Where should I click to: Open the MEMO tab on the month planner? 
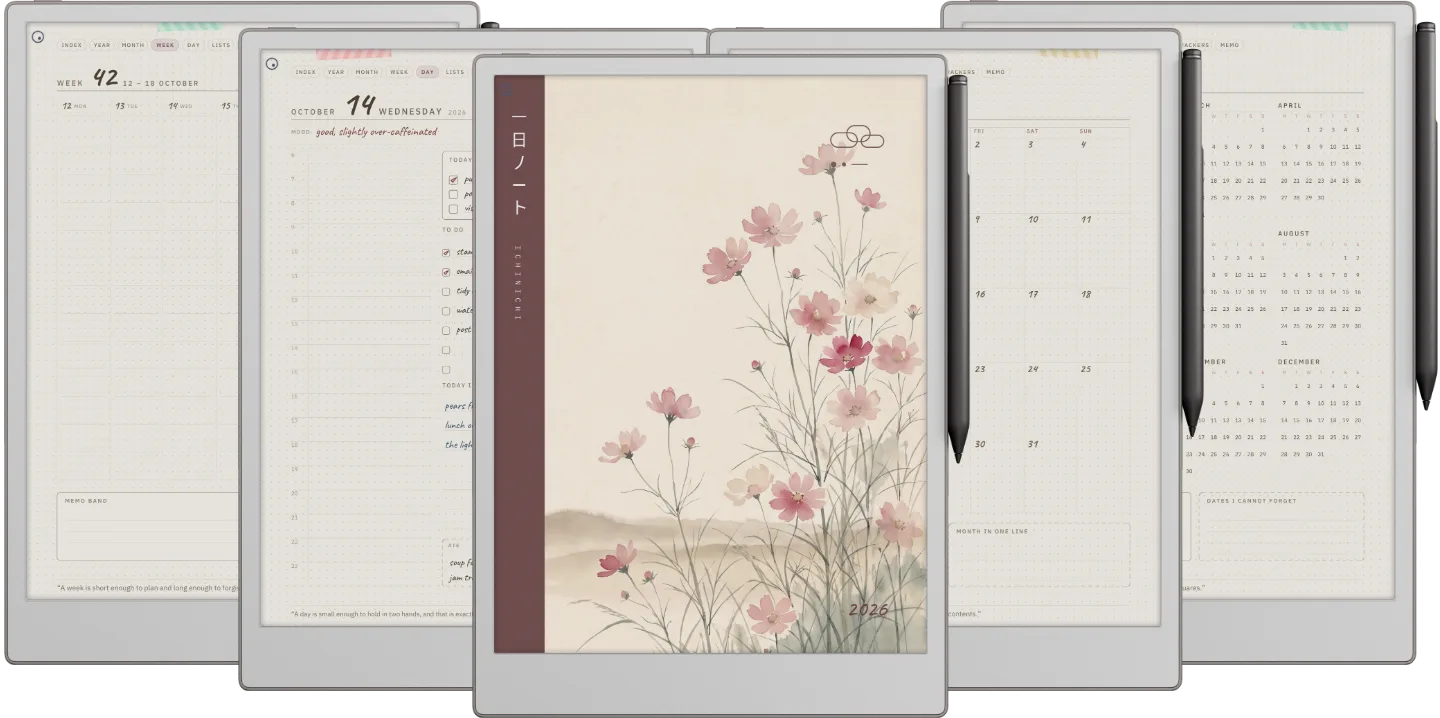click(996, 72)
